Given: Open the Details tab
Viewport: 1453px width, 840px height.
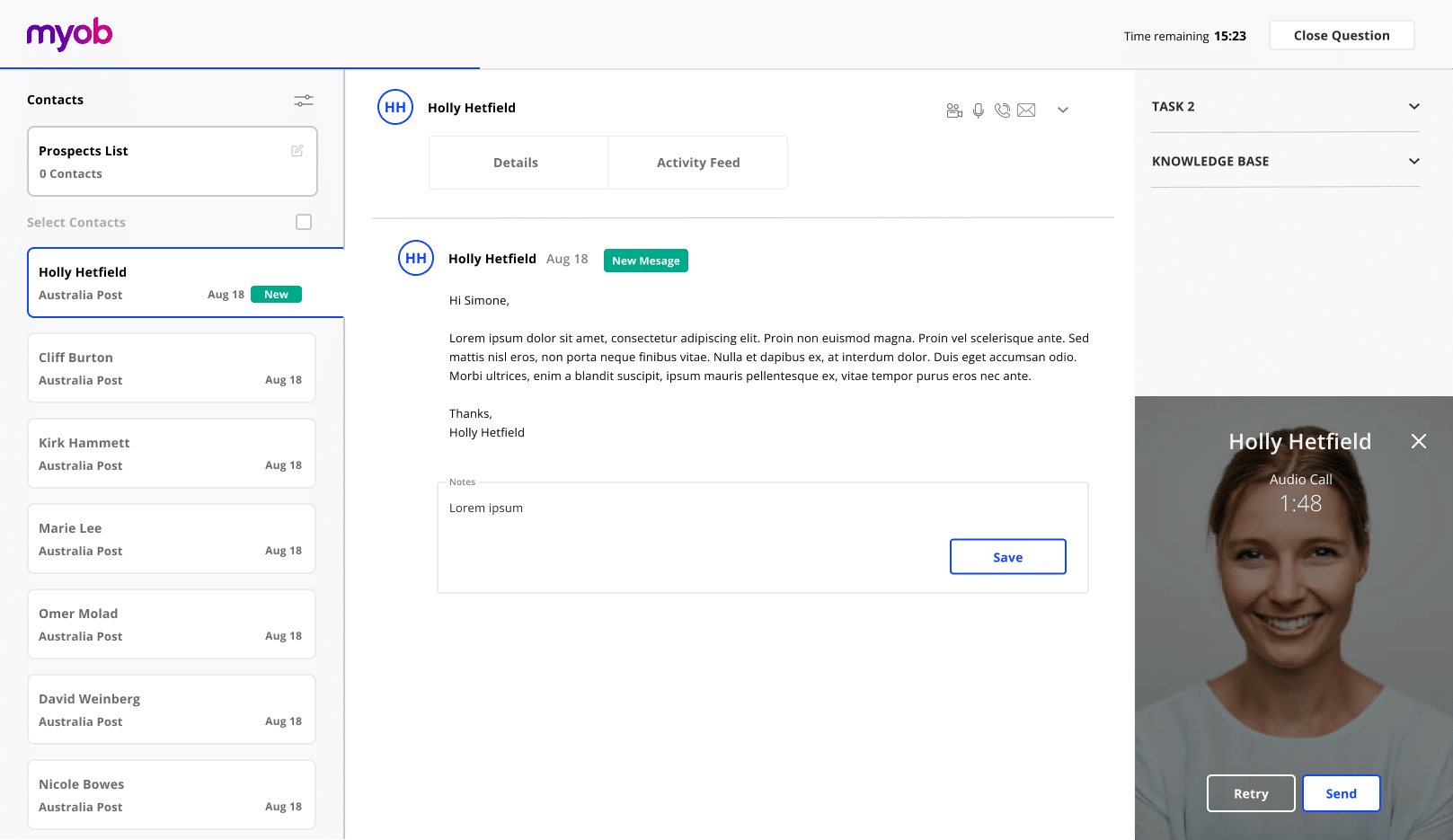Looking at the screenshot, I should [516, 162].
